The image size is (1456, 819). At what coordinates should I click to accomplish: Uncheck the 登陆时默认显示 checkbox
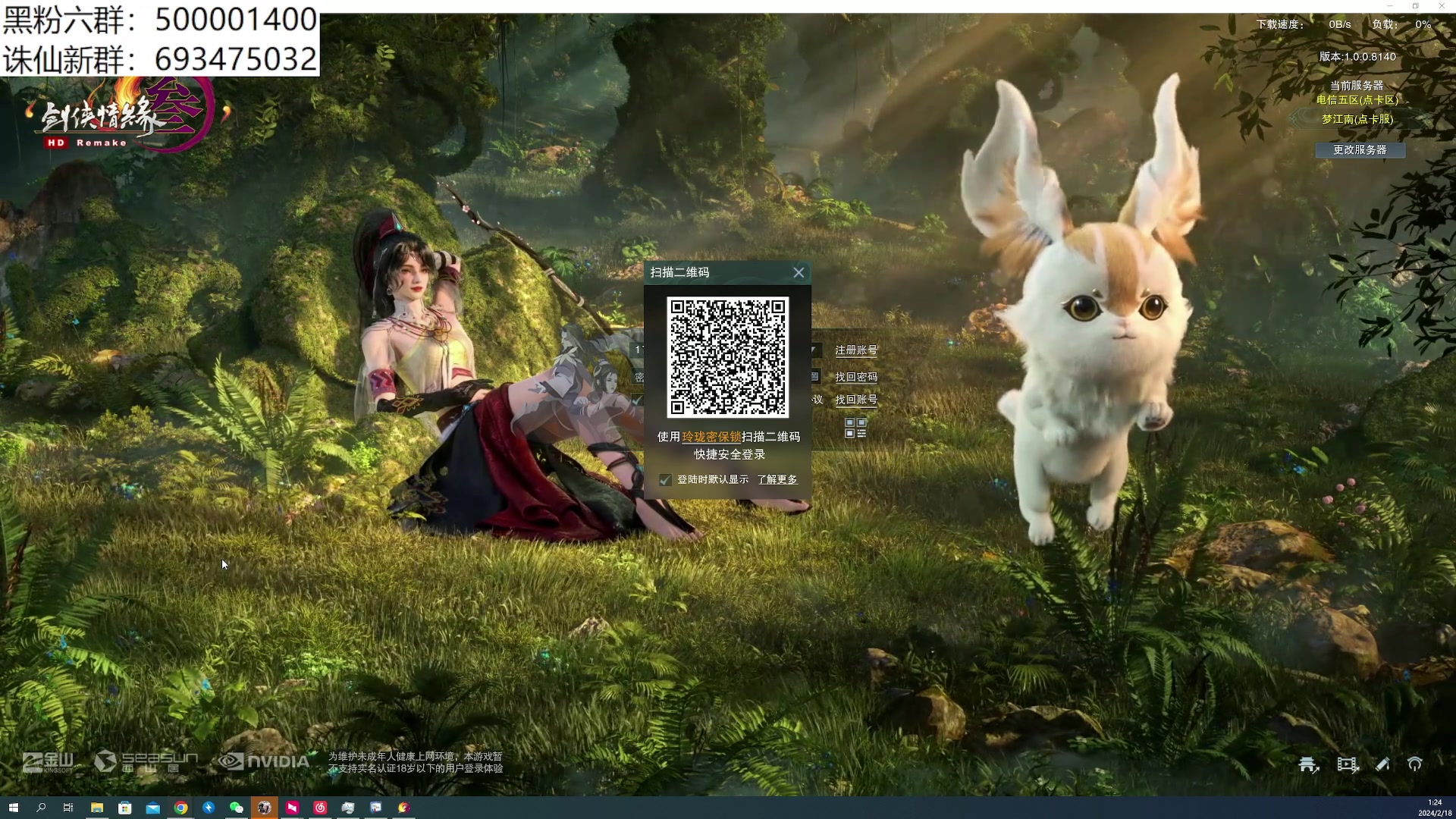pos(665,479)
